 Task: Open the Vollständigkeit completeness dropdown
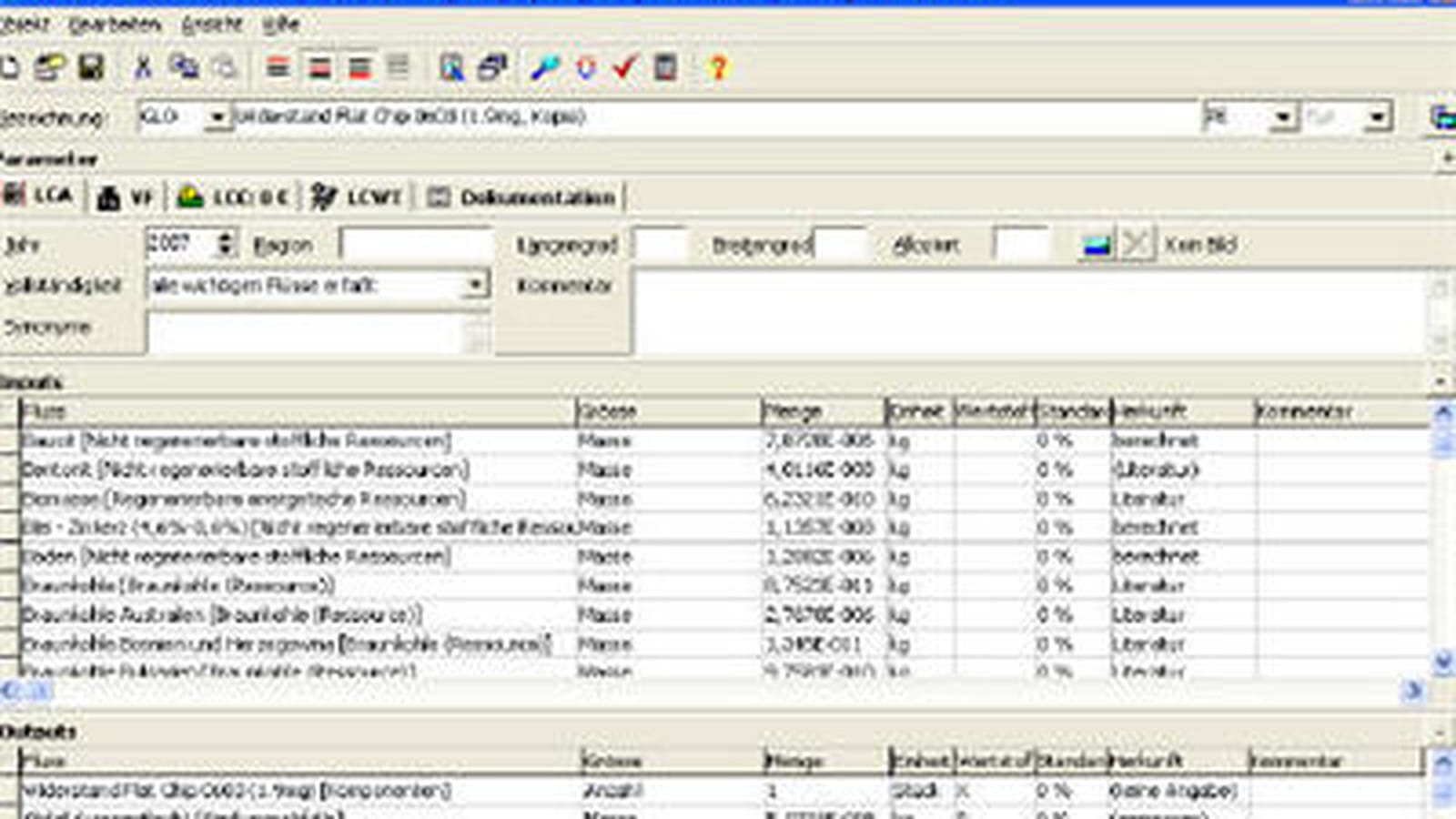475,285
